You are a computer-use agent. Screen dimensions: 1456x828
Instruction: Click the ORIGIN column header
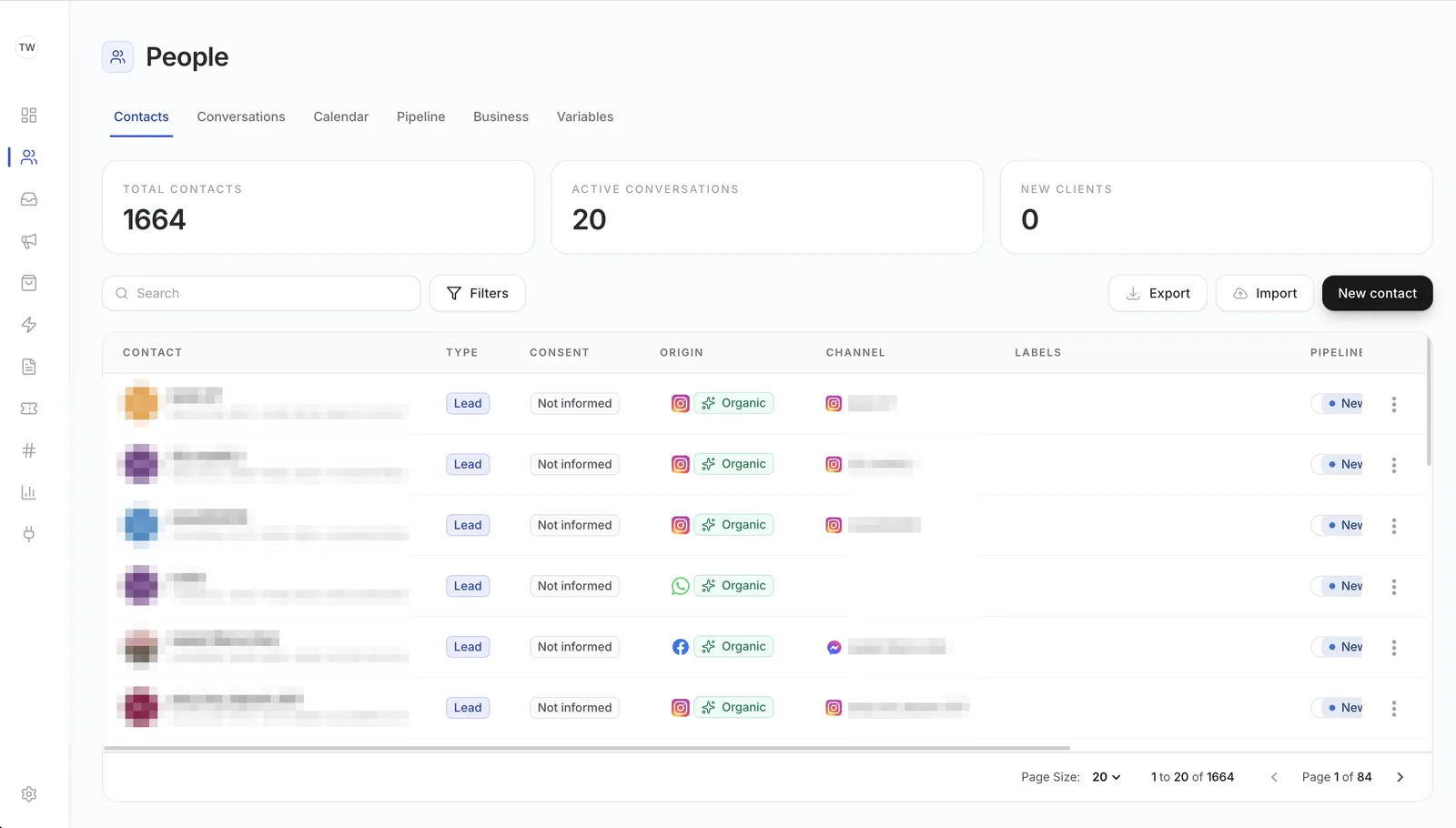pyautogui.click(x=682, y=352)
